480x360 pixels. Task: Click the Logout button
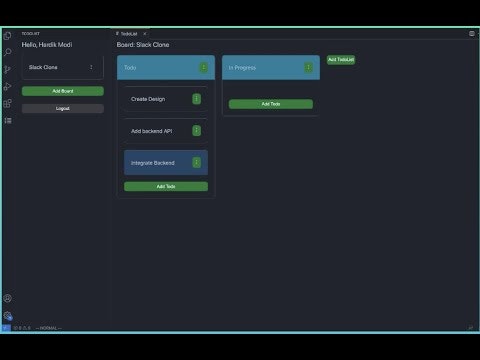[x=63, y=108]
